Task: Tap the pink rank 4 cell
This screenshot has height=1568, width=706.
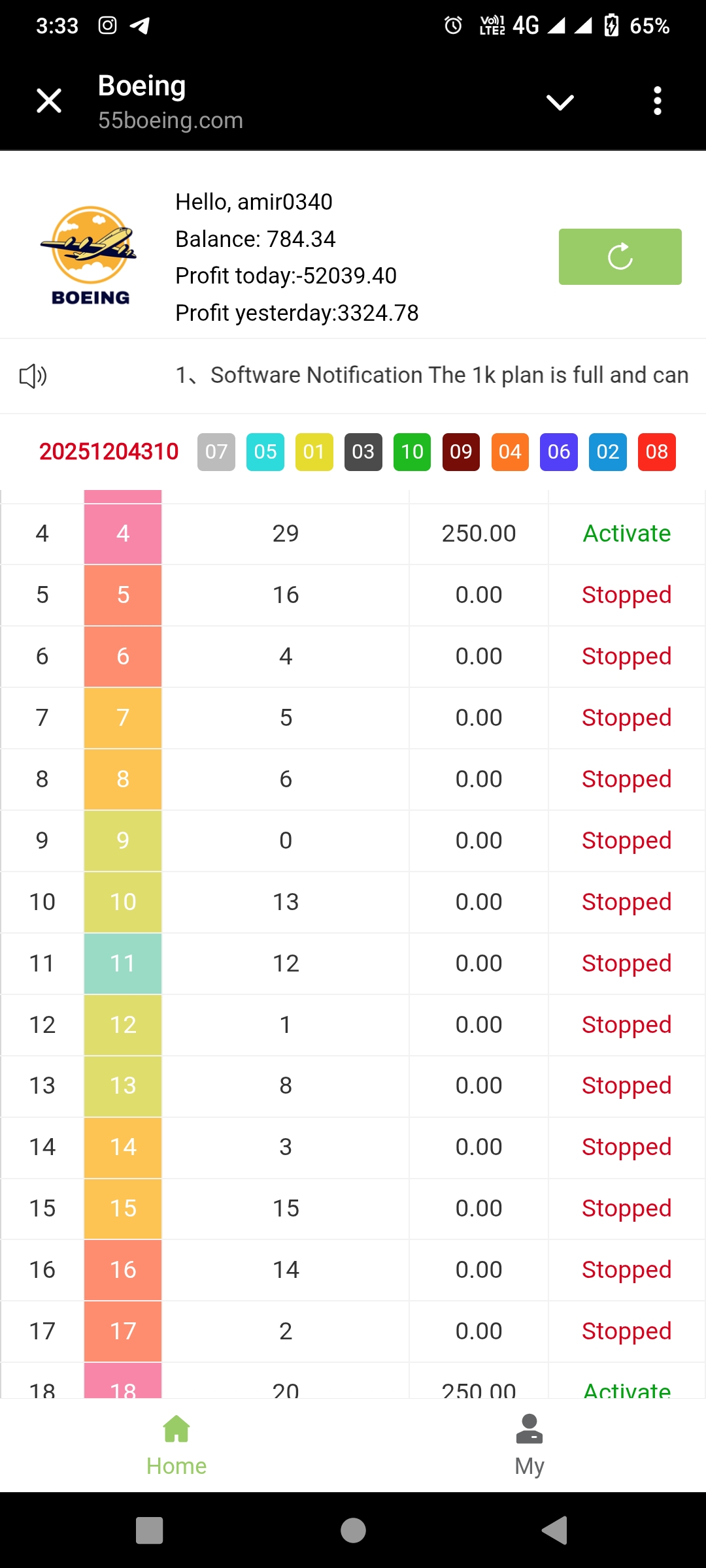Action: click(x=123, y=534)
